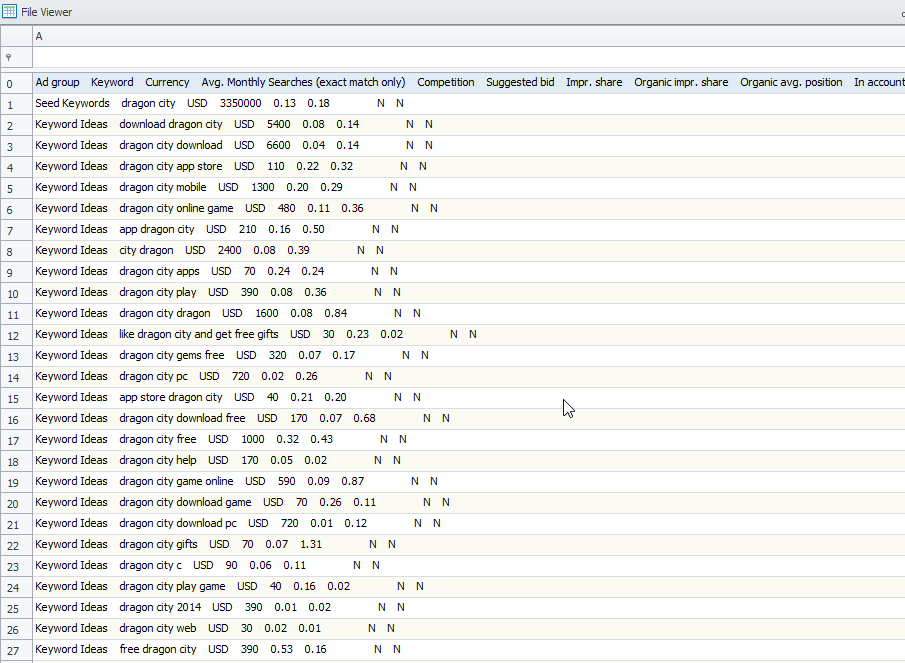The image size is (905, 663).
Task: Select the 'free dragon city' row cell
Action: point(469,650)
